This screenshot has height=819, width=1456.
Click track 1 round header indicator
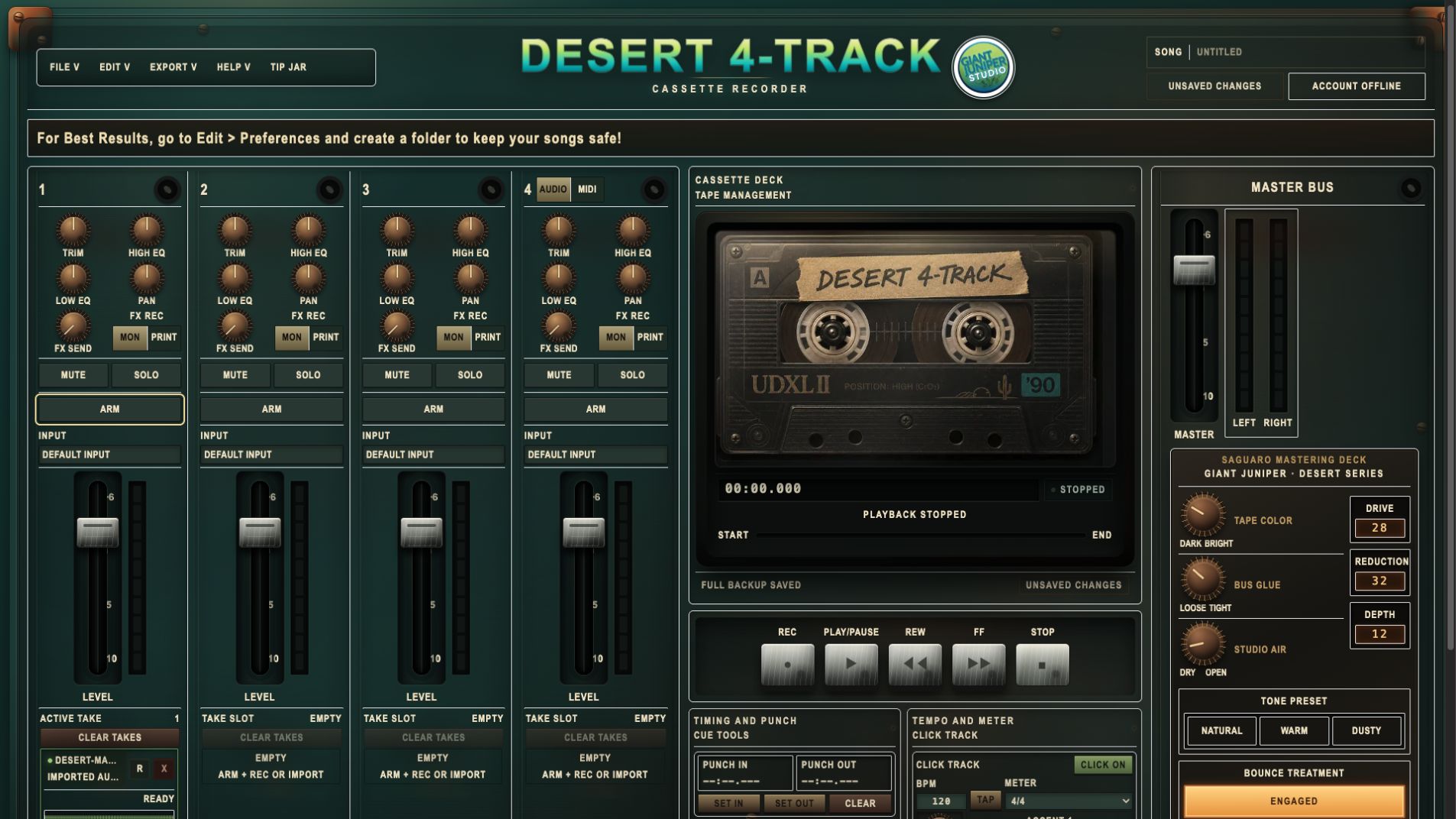[x=167, y=189]
